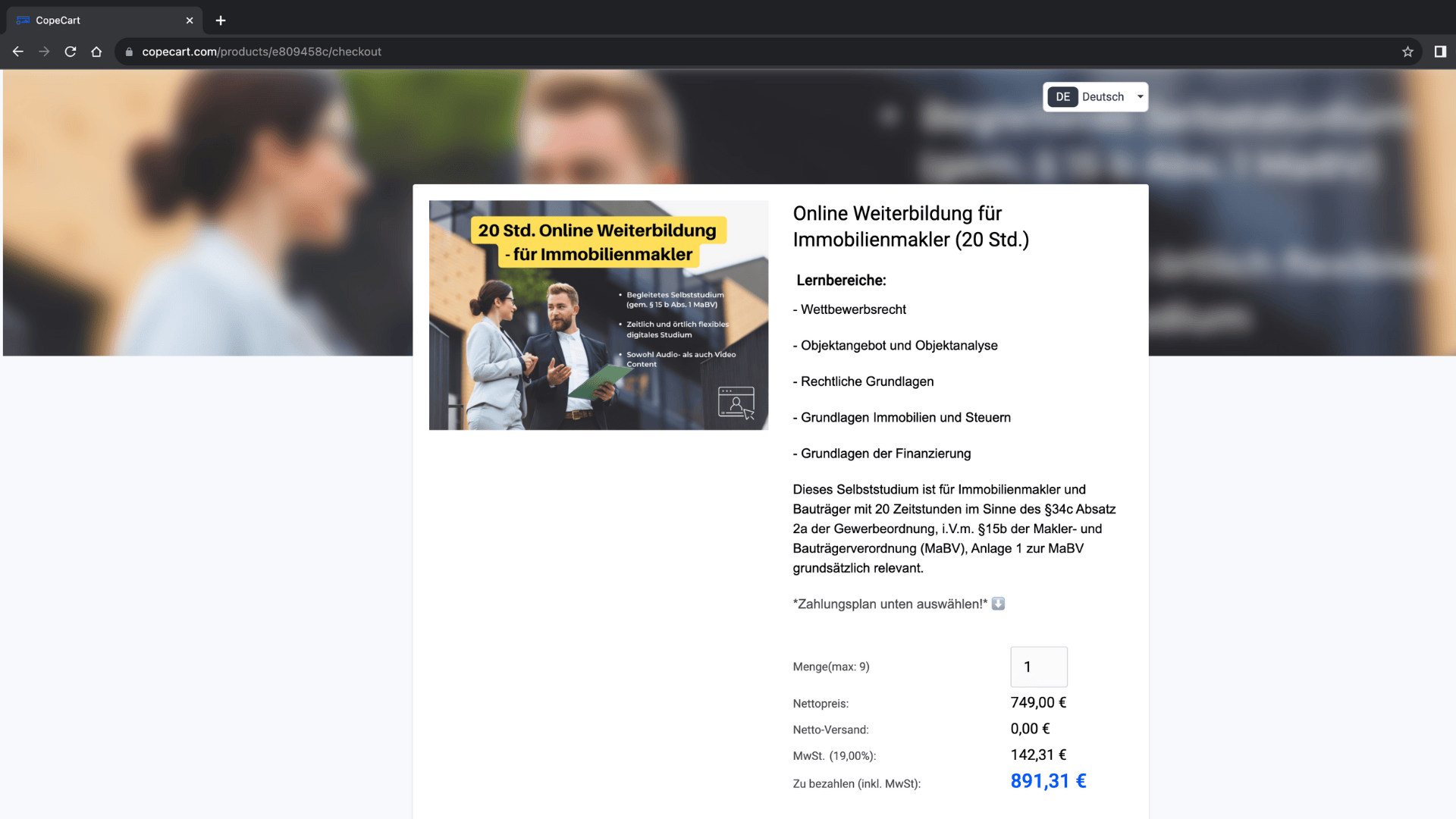The height and width of the screenshot is (819, 1456).
Task: Click the site lock security icon
Action: [x=129, y=52]
